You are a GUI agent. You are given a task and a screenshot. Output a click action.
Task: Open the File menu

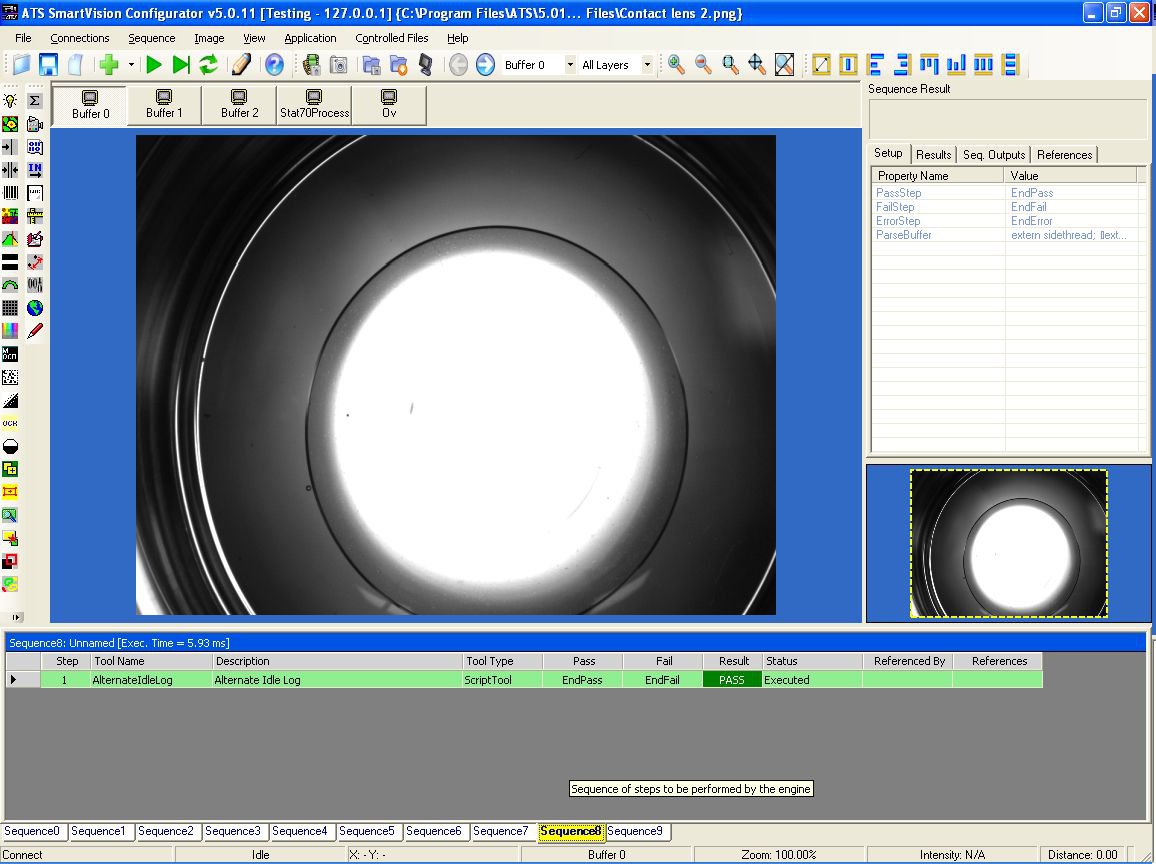tap(23, 38)
